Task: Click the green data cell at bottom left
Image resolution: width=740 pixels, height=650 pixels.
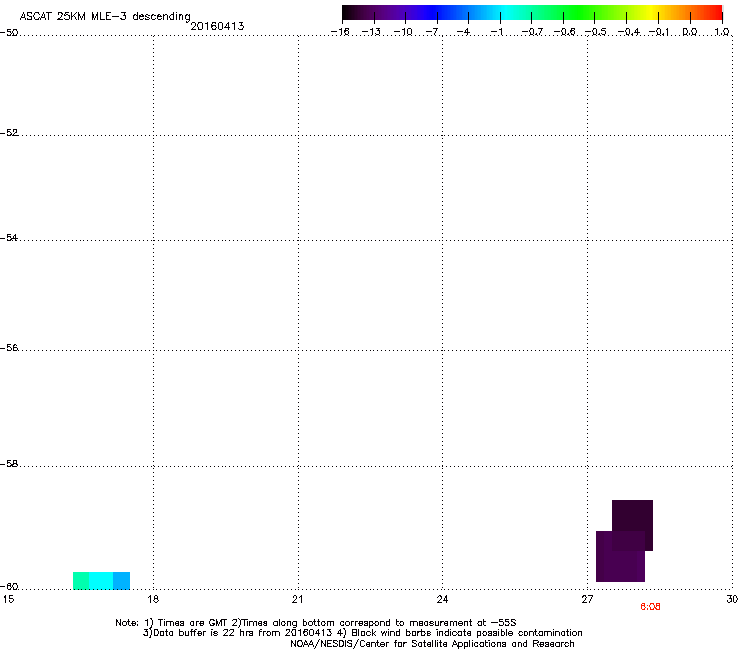Action: (81, 581)
